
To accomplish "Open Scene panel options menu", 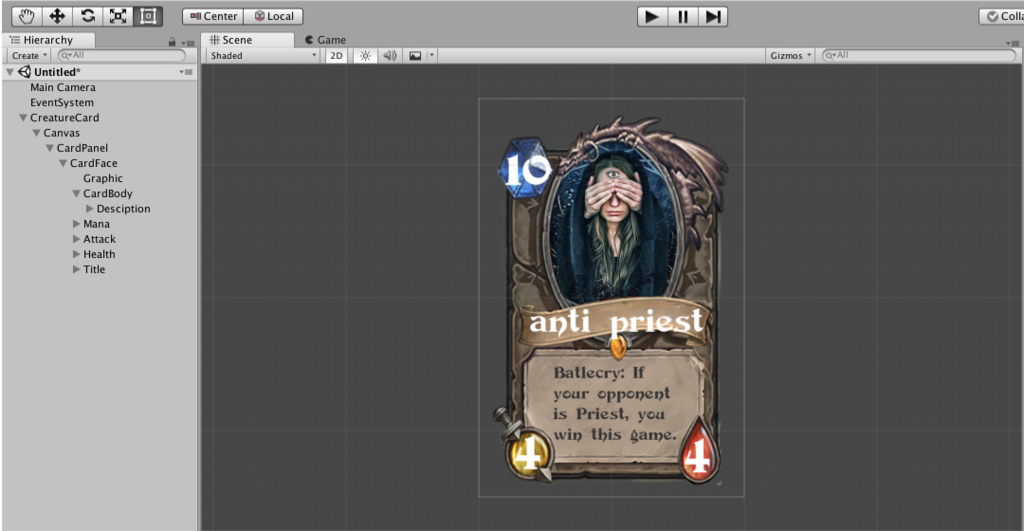I will coord(1014,42).
